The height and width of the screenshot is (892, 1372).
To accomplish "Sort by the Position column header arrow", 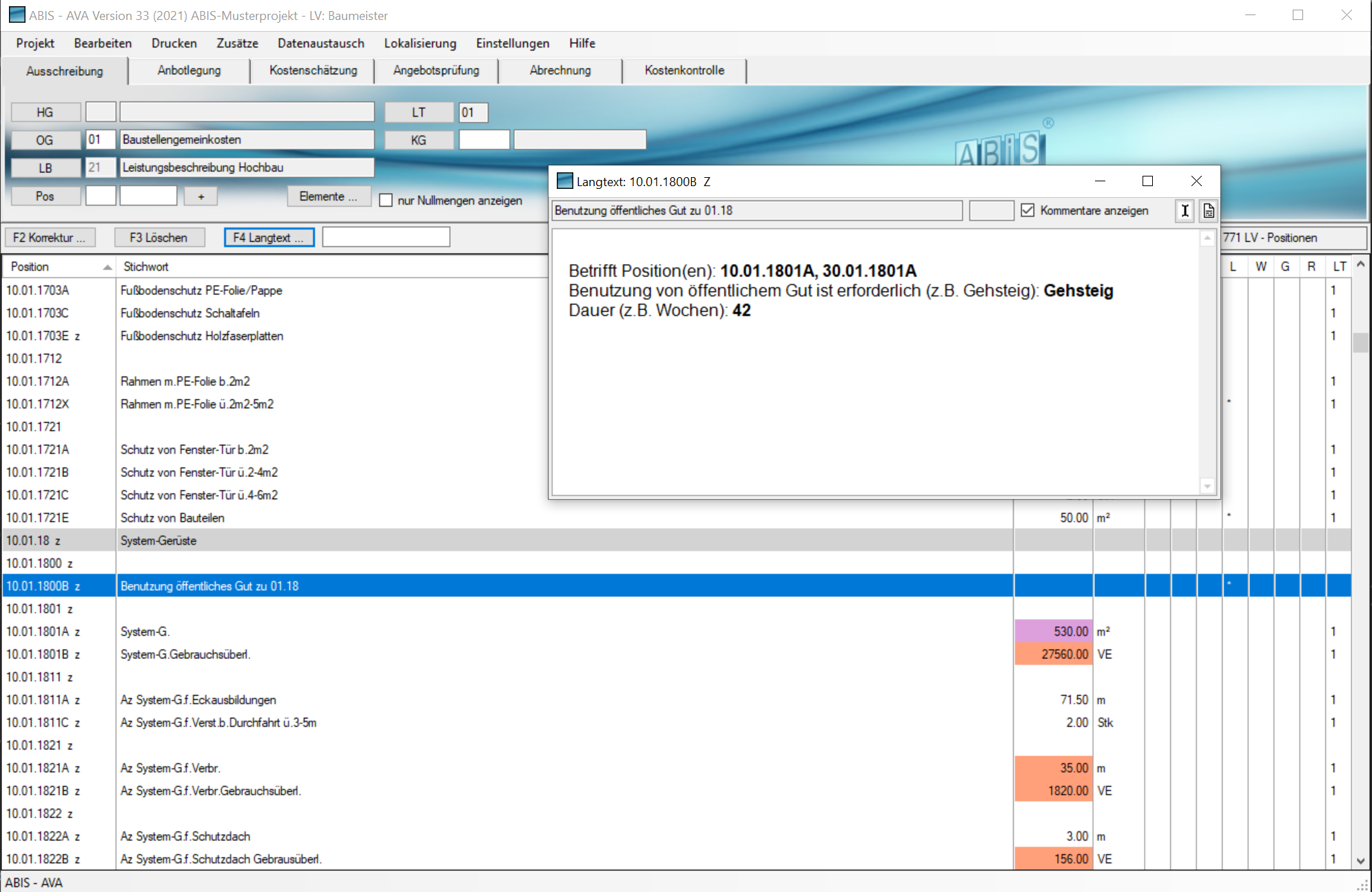I will click(x=107, y=267).
